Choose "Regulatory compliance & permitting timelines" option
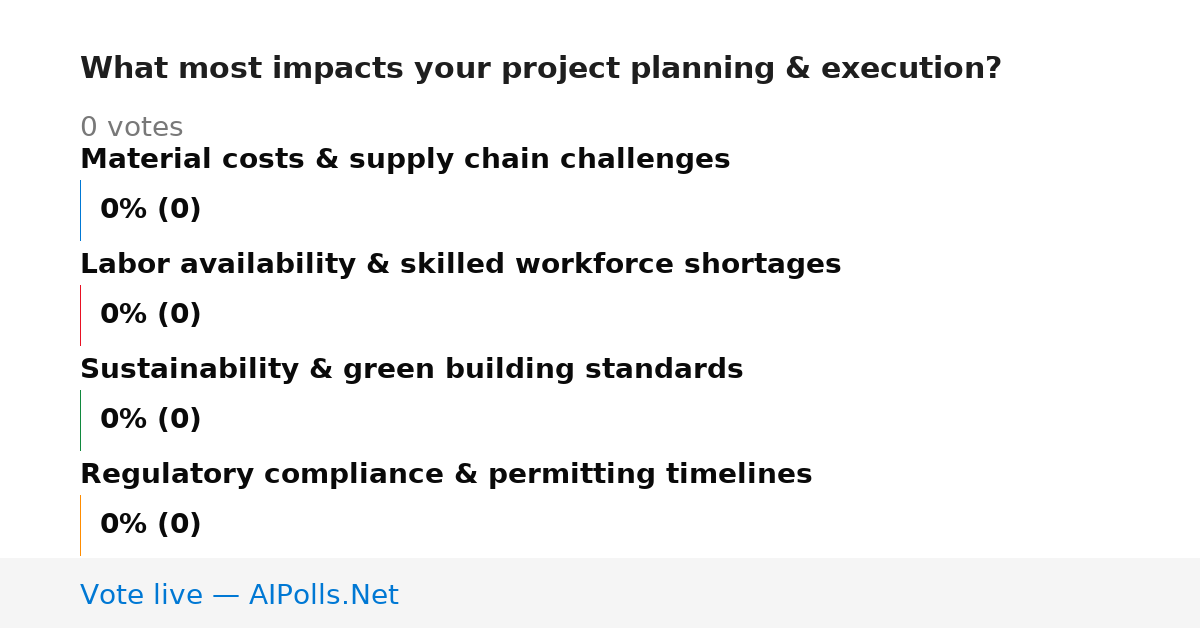Image resolution: width=1200 pixels, height=628 pixels. coord(446,475)
